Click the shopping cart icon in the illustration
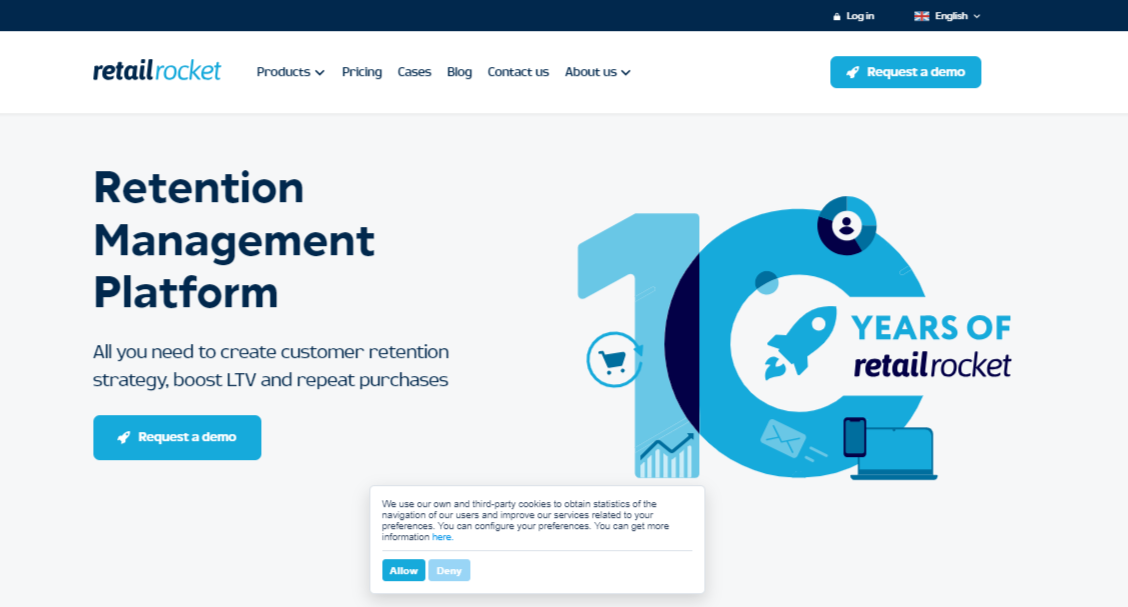Viewport: 1128px width, 607px height. [x=613, y=360]
